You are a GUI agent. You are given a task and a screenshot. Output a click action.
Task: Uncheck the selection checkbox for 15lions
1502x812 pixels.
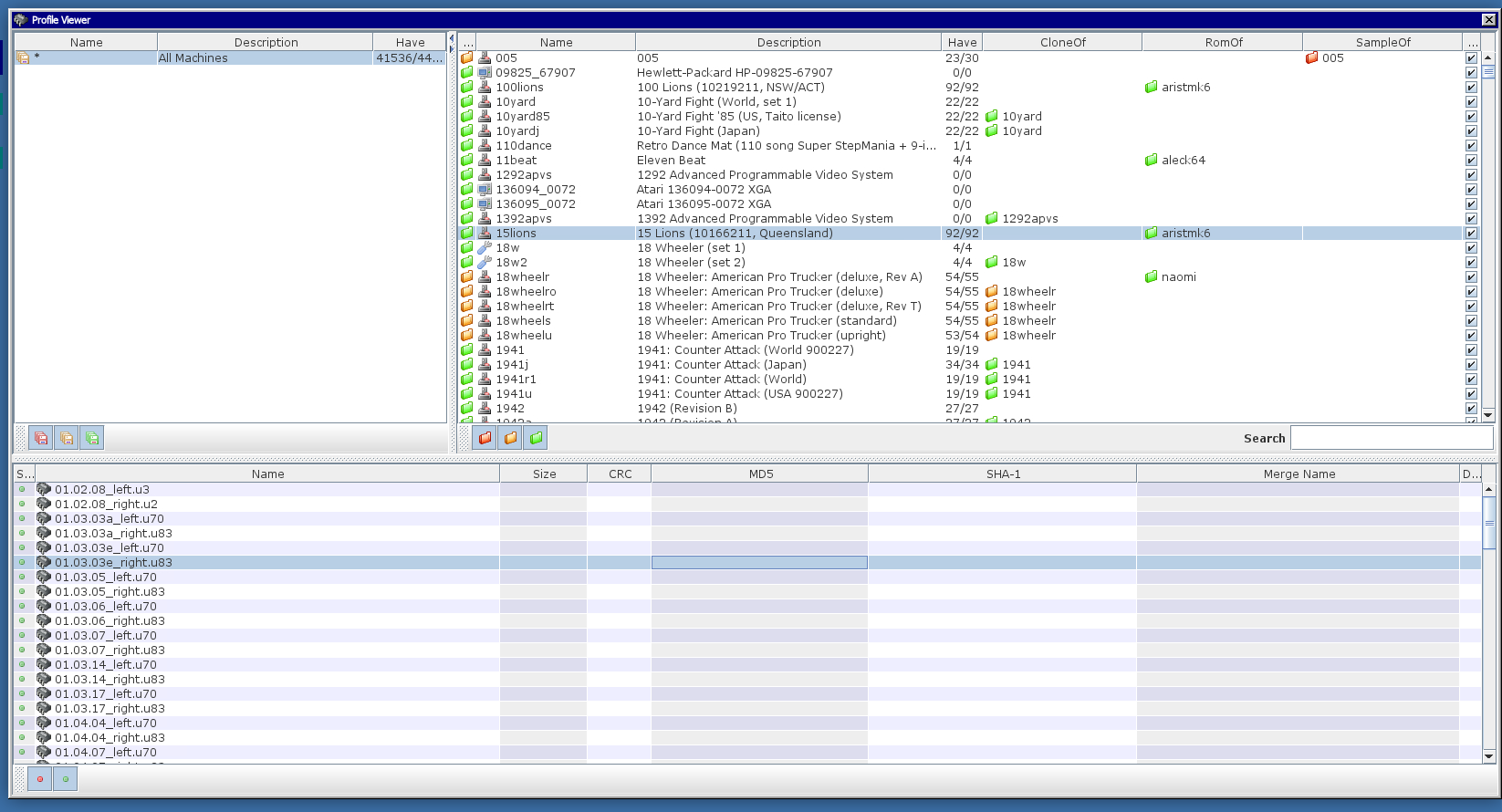[x=1471, y=233]
